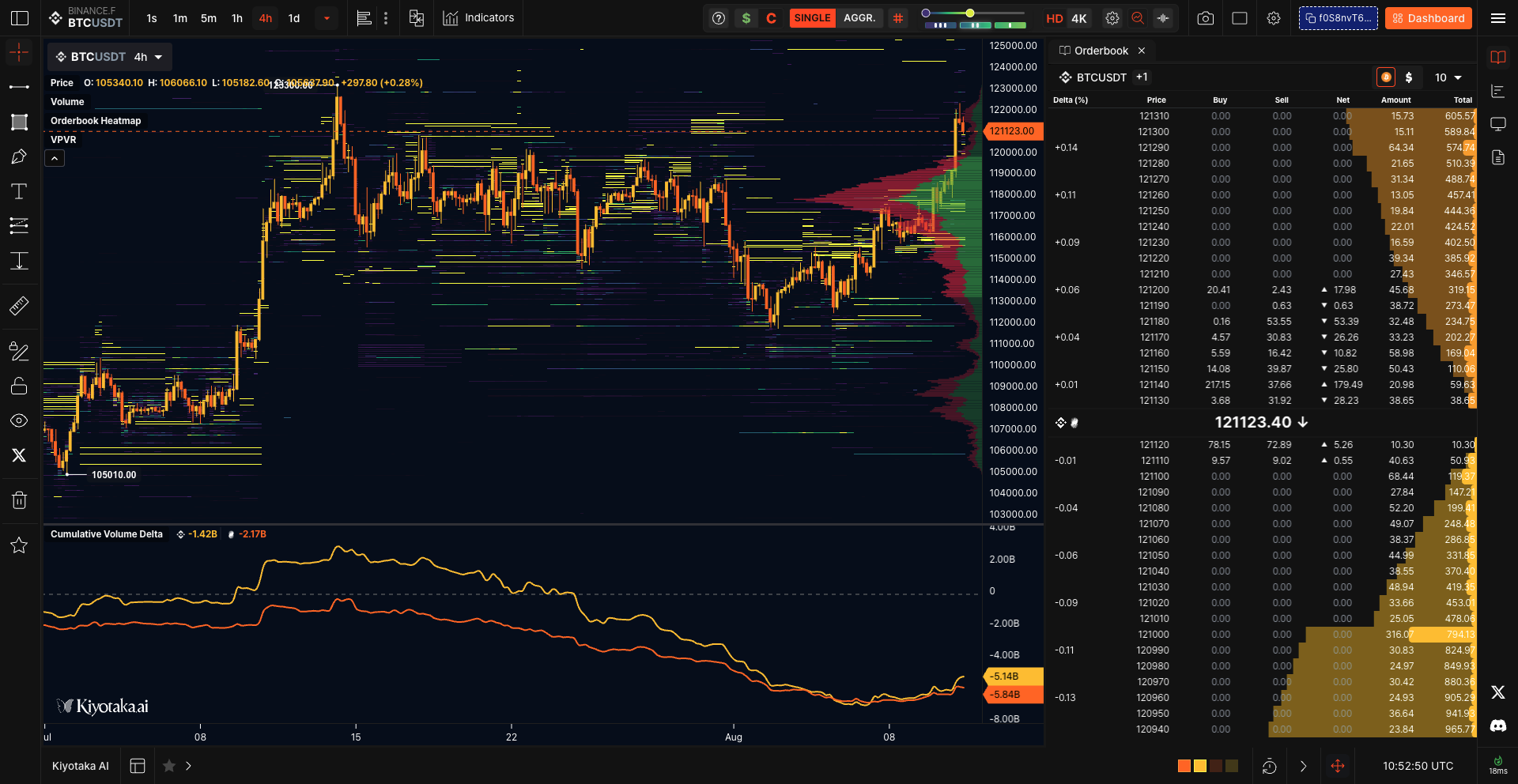Viewport: 1518px width, 784px height.
Task: Delete drawings with the trash icon
Action: 19,500
